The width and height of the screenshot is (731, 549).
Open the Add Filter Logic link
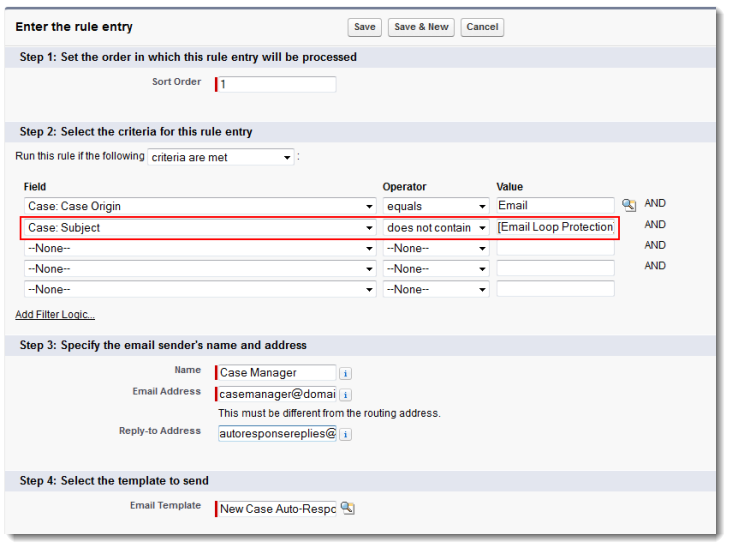55,315
